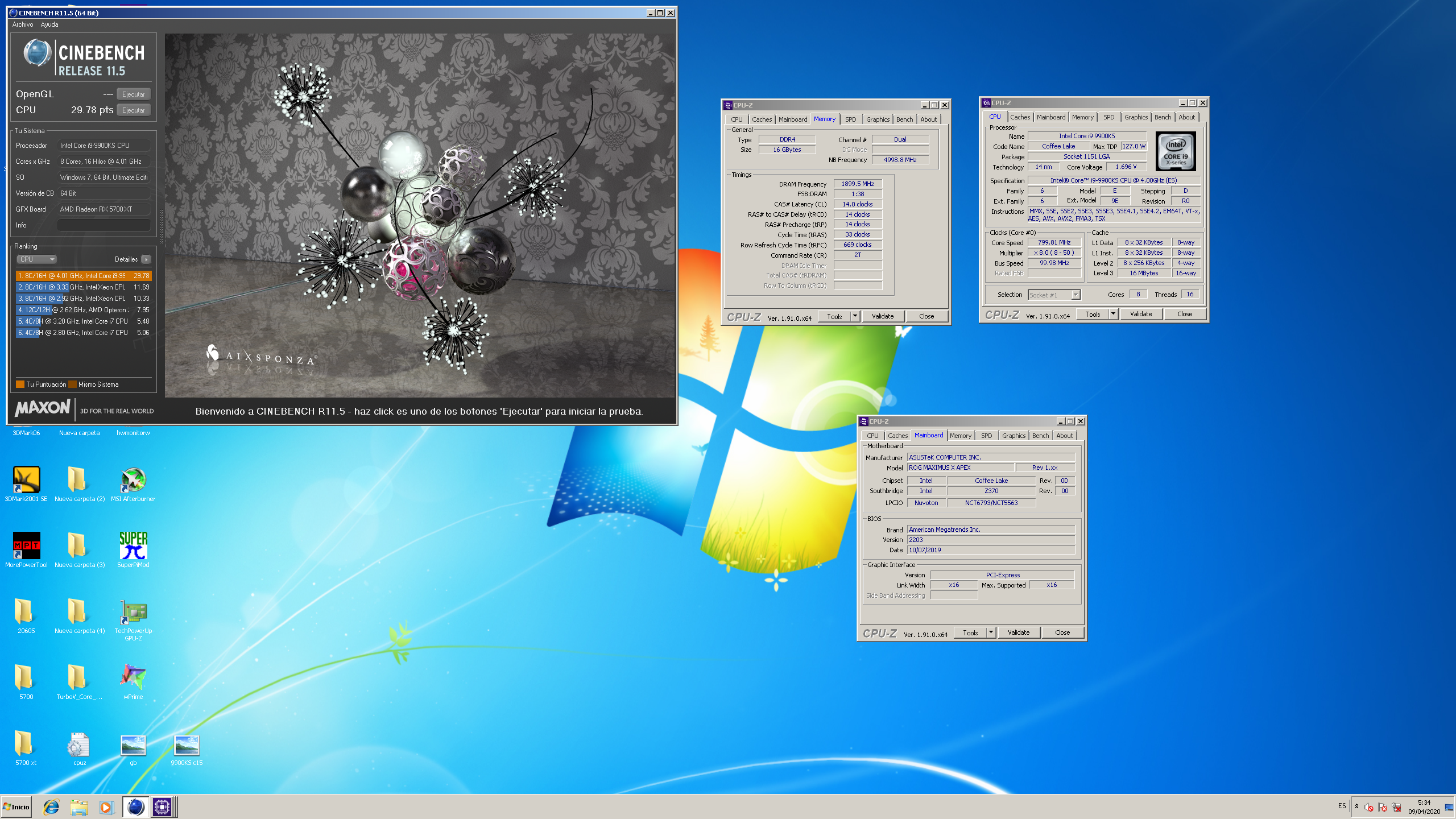Click the Info text field in Cinebench

pos(104,225)
